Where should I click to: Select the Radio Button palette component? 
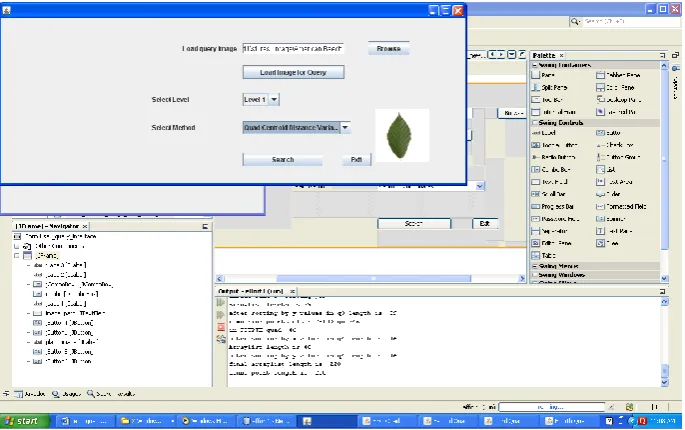554,157
